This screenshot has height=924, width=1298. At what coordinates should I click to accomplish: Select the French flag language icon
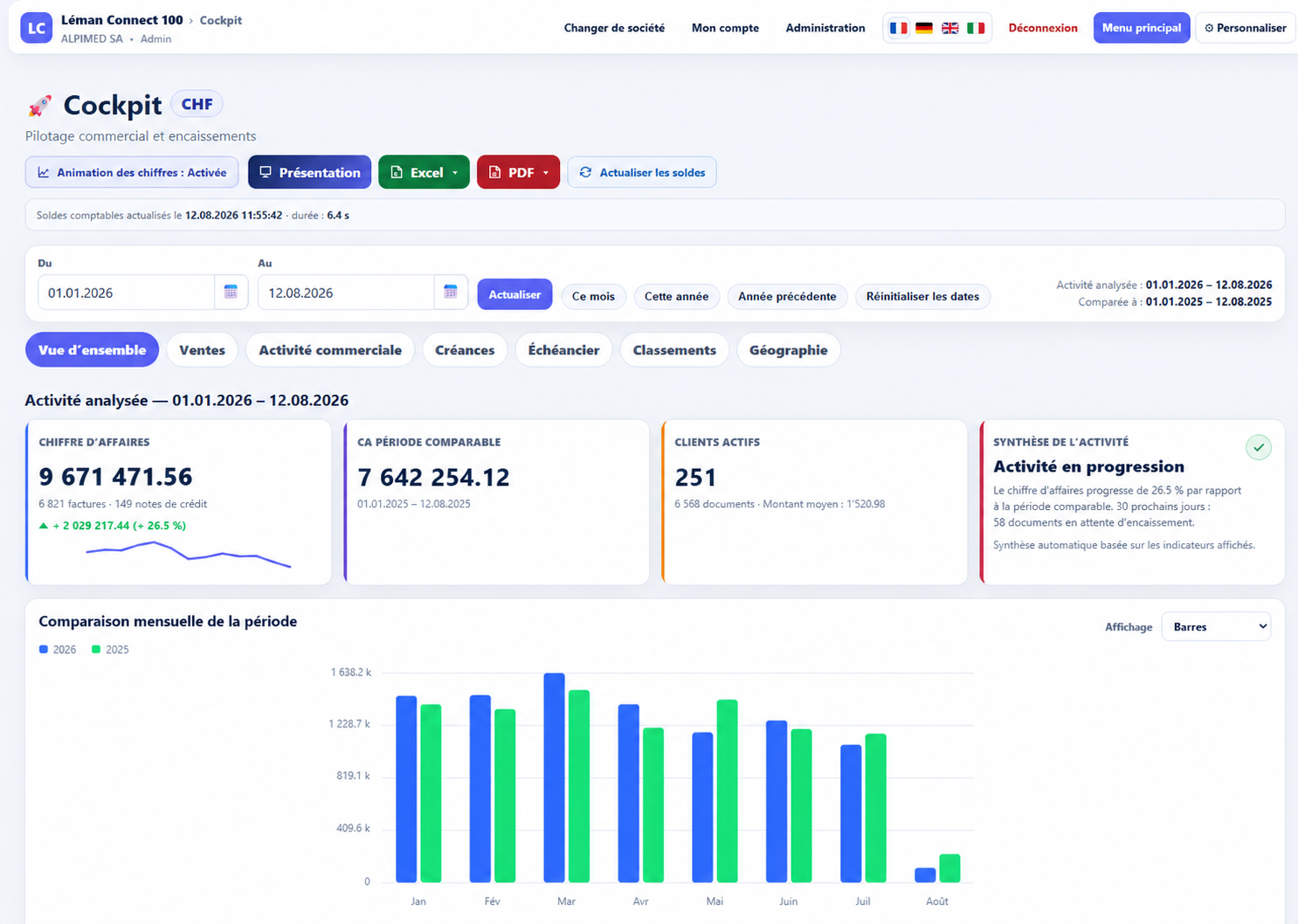pyautogui.click(x=898, y=28)
